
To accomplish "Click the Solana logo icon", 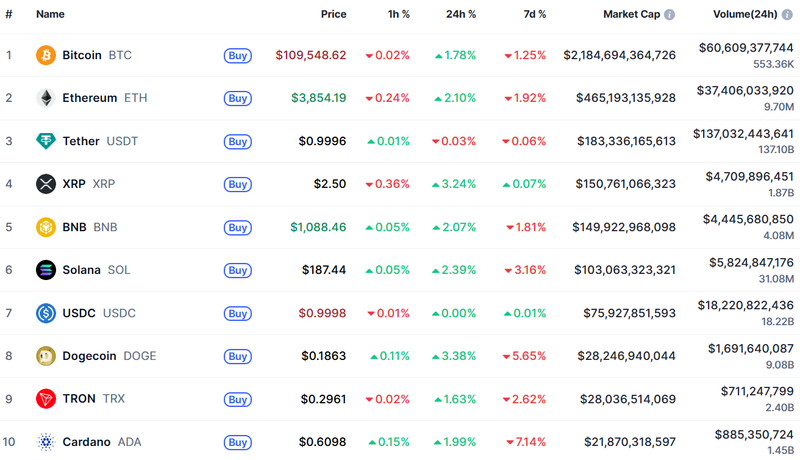I will click(x=46, y=270).
